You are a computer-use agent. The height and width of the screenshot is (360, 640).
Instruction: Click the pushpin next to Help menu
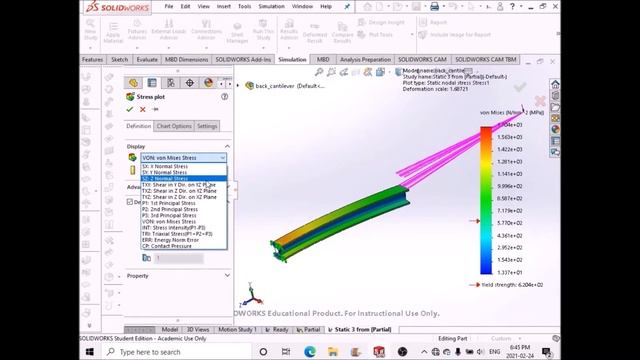point(347,7)
